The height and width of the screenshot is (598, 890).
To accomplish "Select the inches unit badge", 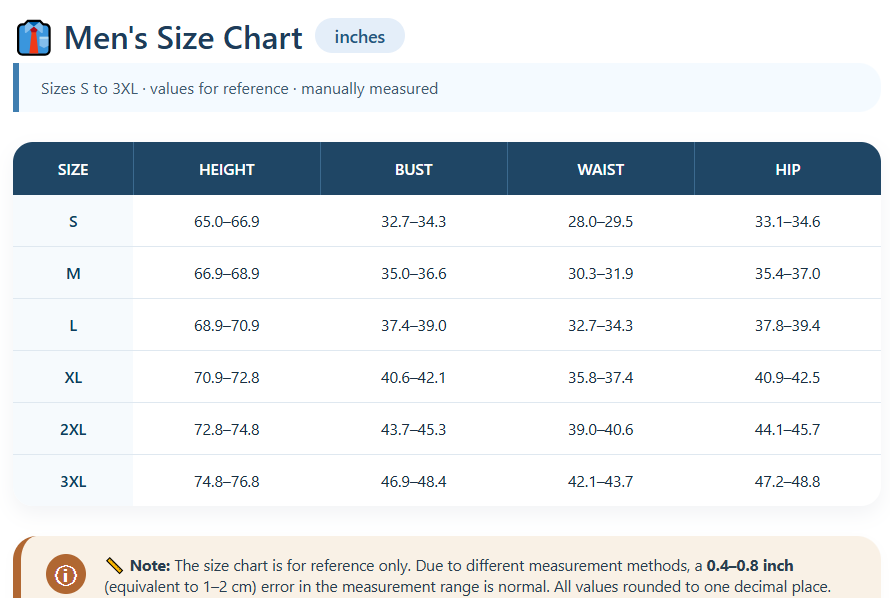I will click(360, 37).
